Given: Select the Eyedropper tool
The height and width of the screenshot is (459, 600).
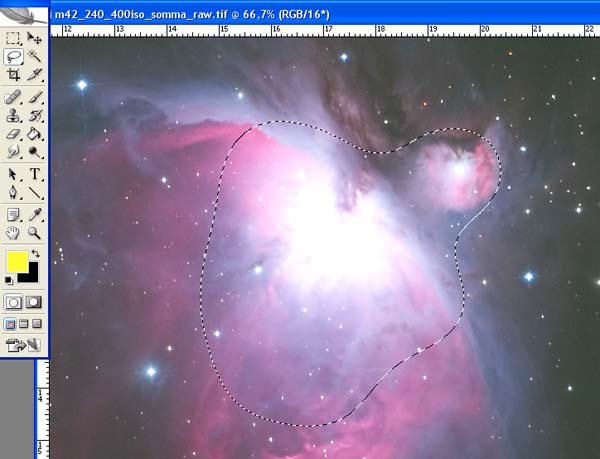Looking at the screenshot, I should pyautogui.click(x=34, y=215).
